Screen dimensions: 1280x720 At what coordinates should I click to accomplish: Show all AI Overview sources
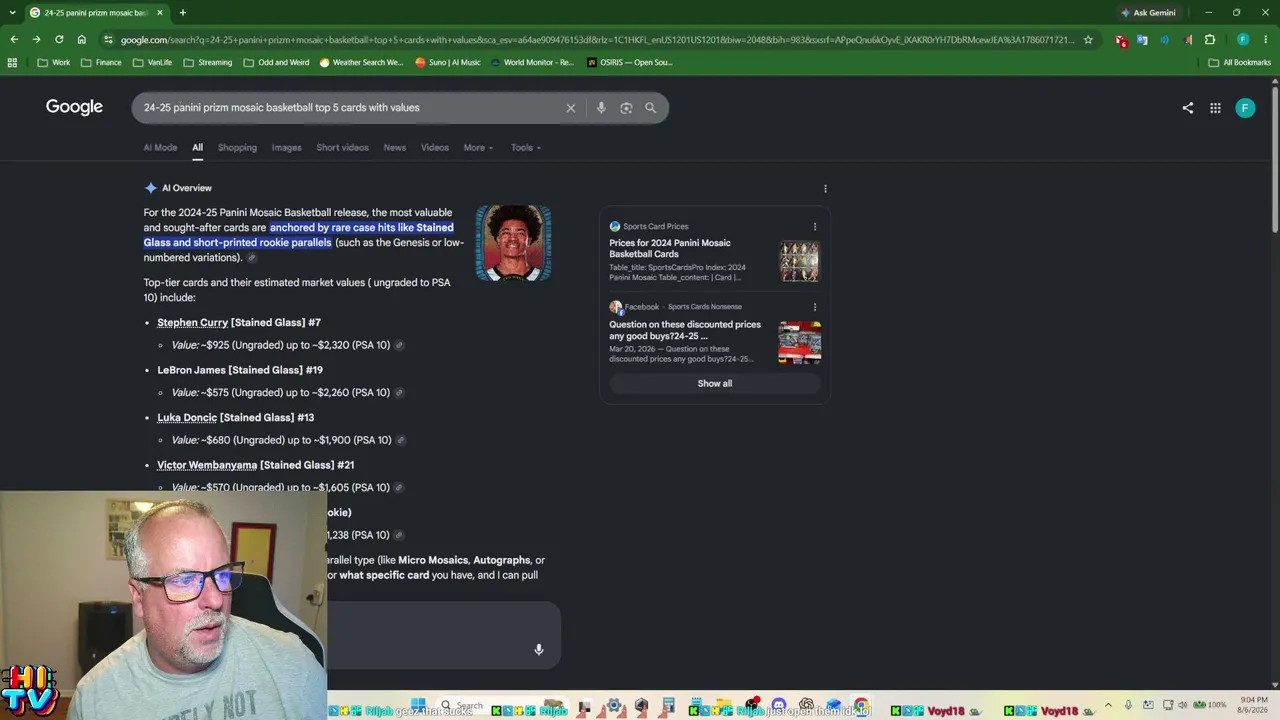(x=715, y=384)
